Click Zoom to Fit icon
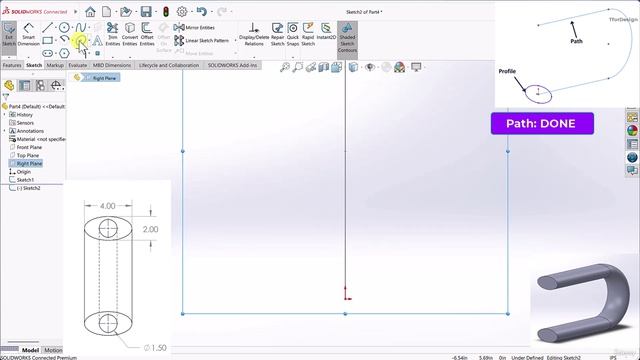The width and height of the screenshot is (640, 360). pyautogui.click(x=285, y=67)
